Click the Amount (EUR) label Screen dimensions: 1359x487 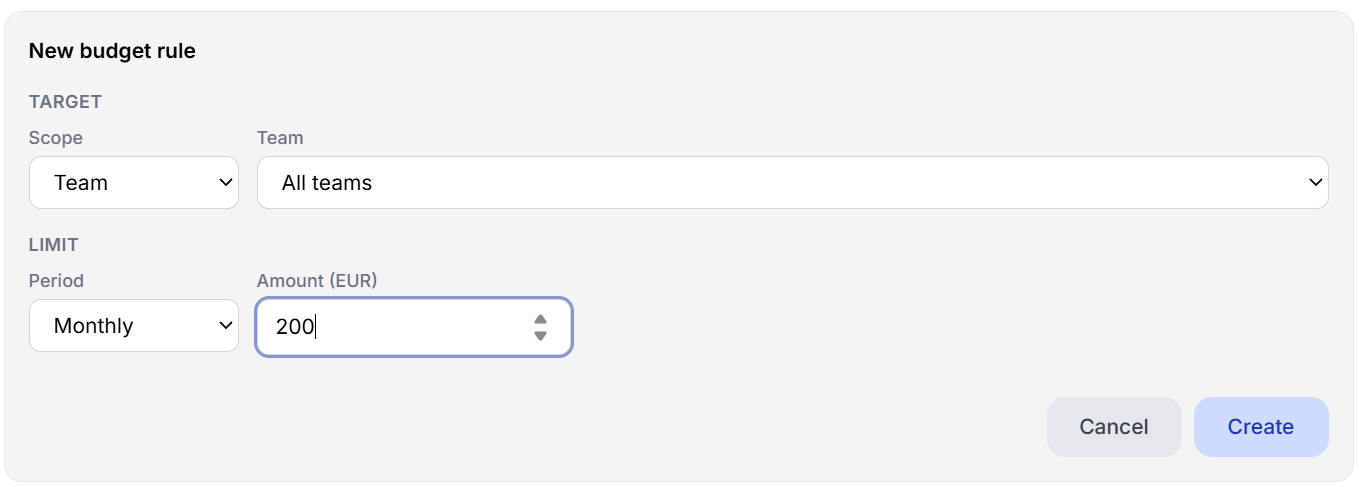317,281
